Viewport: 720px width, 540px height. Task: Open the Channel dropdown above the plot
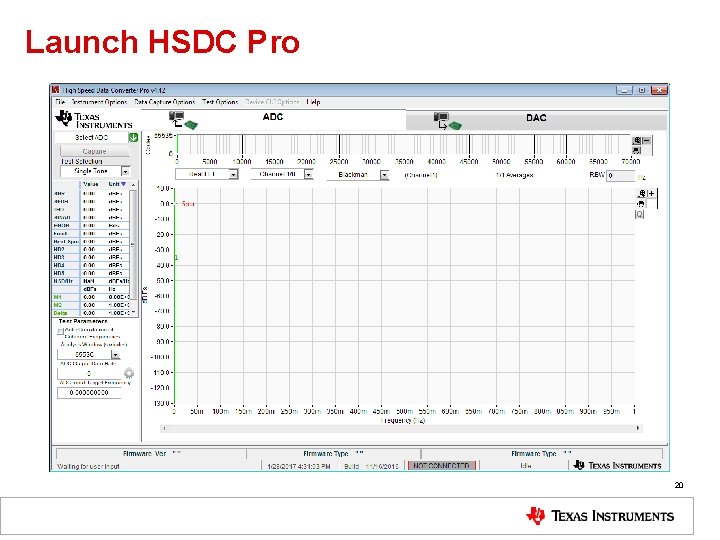click(309, 174)
